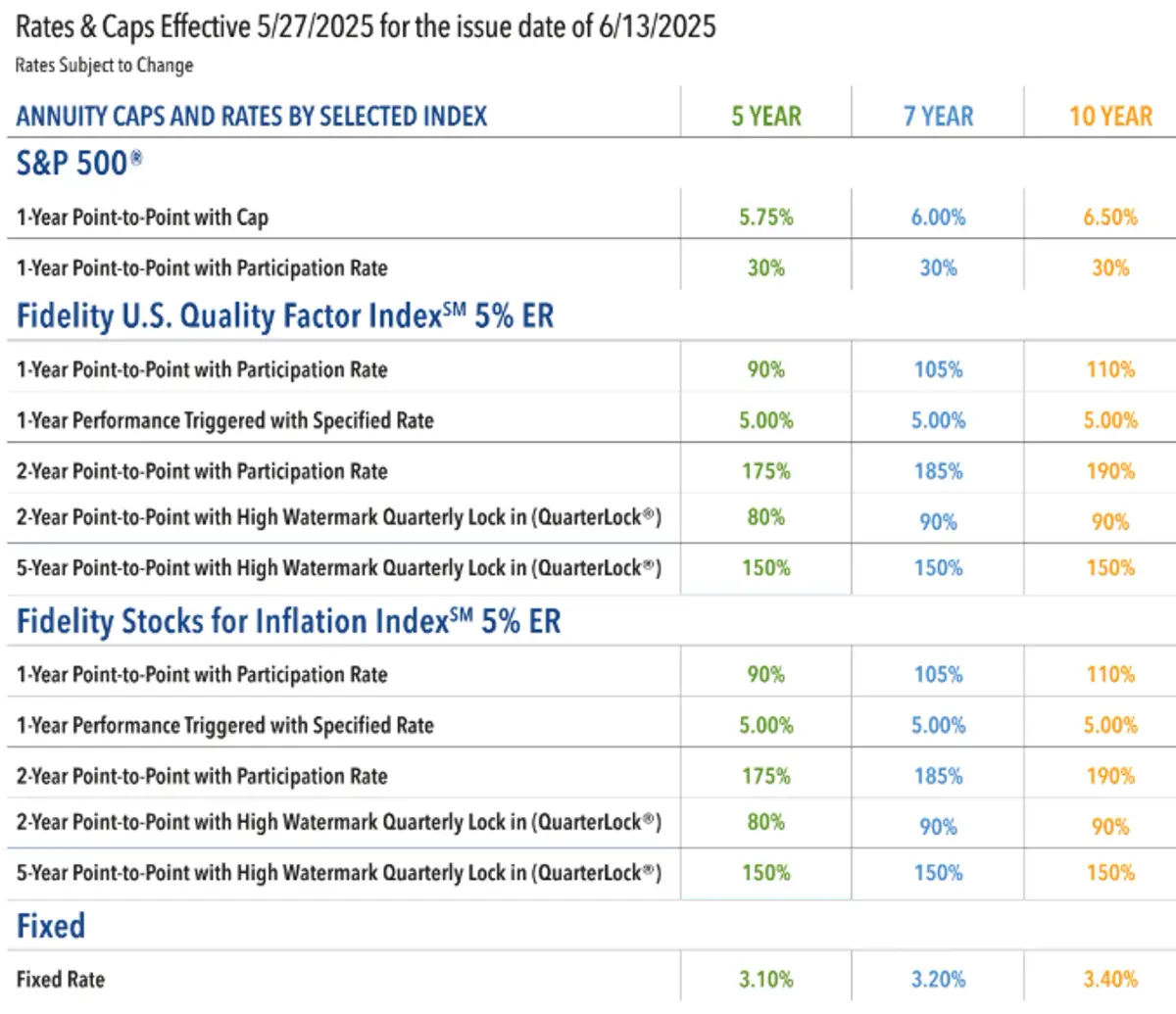Click the 3.20% fixed rate value

pyautogui.click(x=938, y=979)
